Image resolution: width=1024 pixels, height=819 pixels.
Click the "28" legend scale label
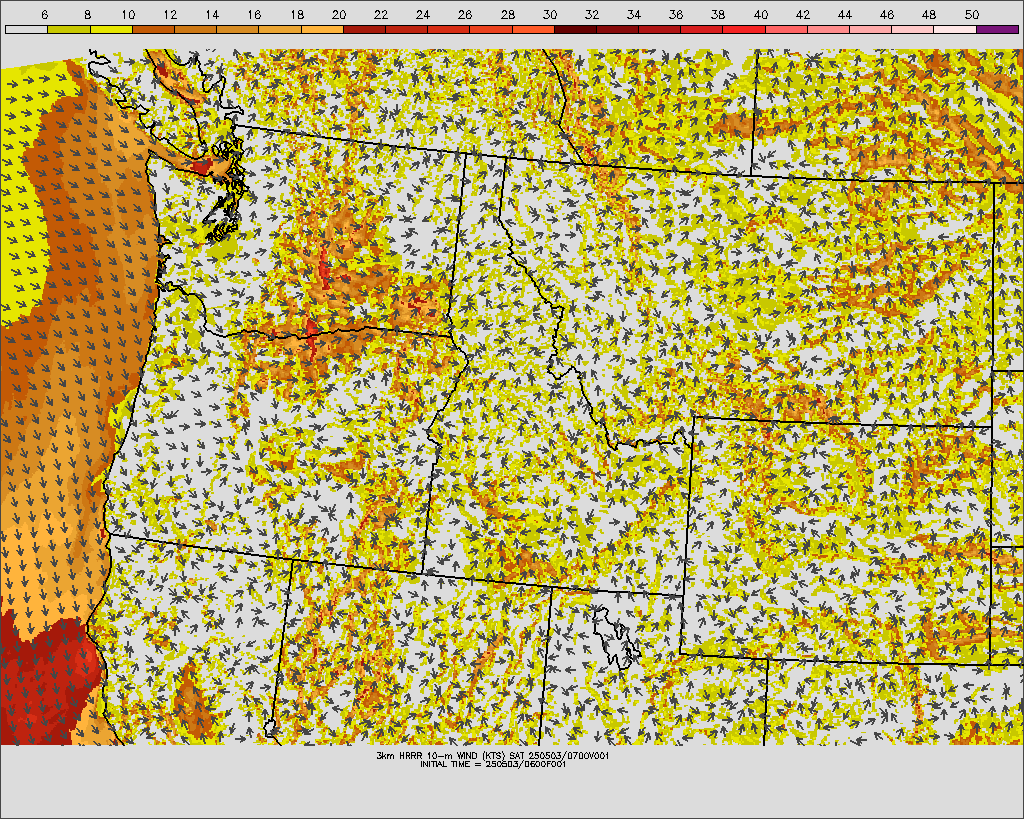pos(507,14)
